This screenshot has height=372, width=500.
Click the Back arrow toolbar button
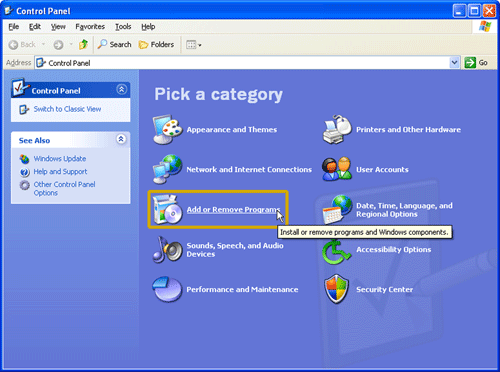(22, 44)
